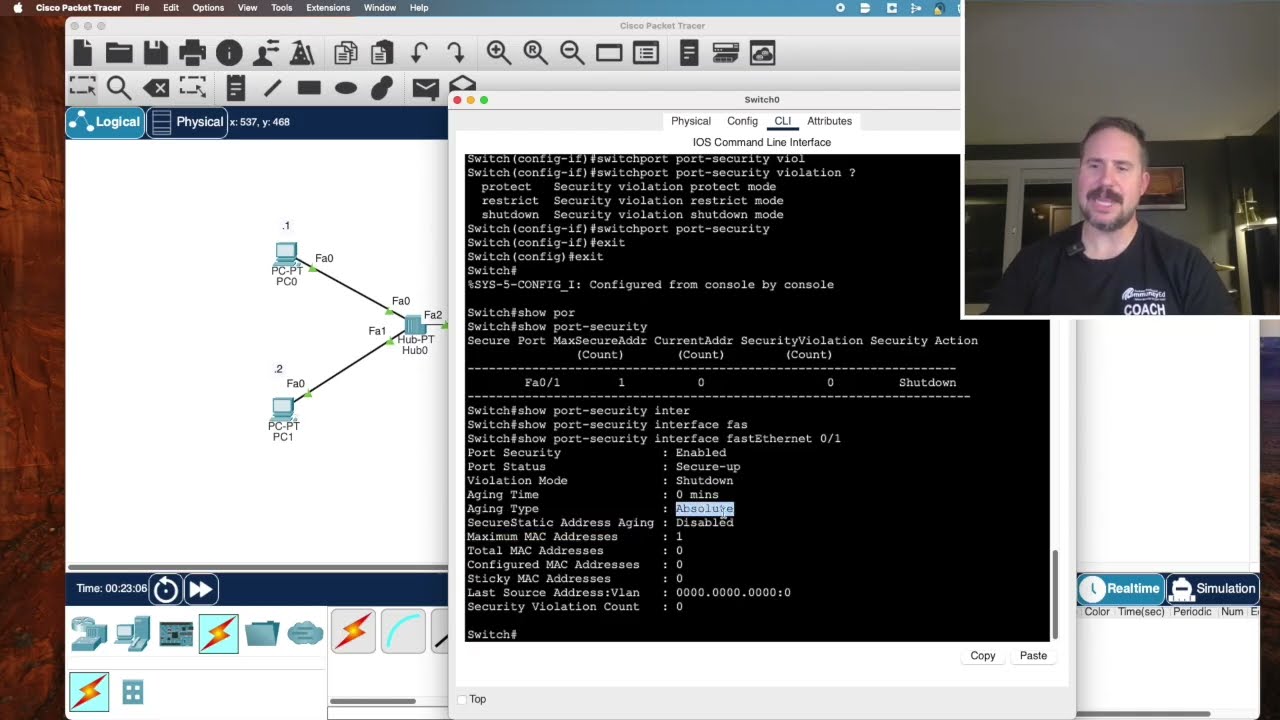Fast forward simulation time
1280x720 pixels.
coord(200,589)
